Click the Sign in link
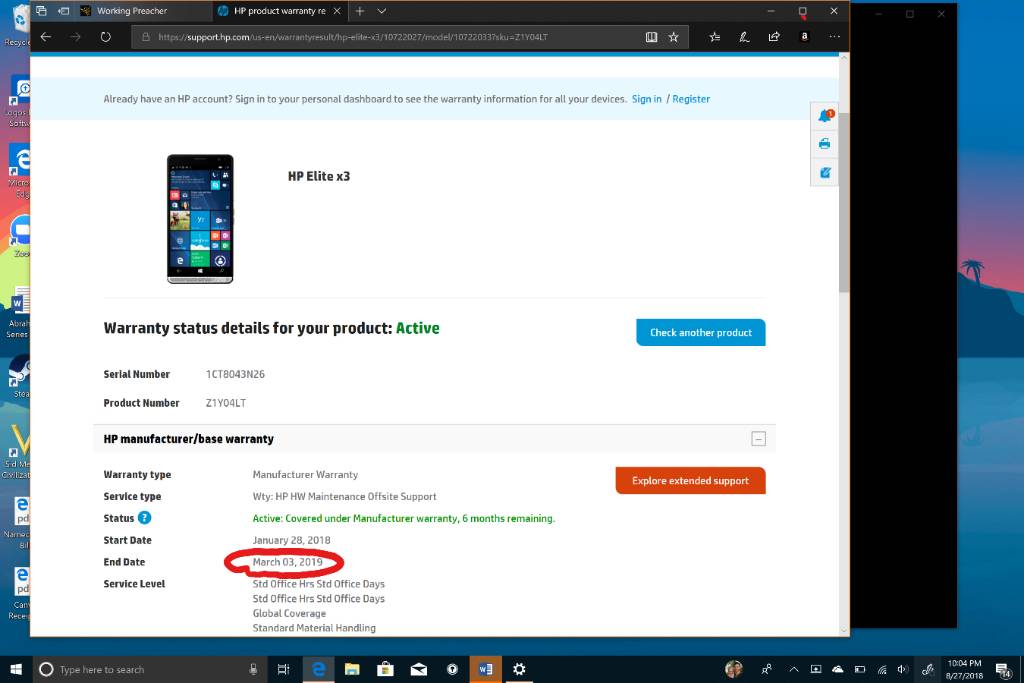Screen dimensions: 1024x683 click(647, 99)
